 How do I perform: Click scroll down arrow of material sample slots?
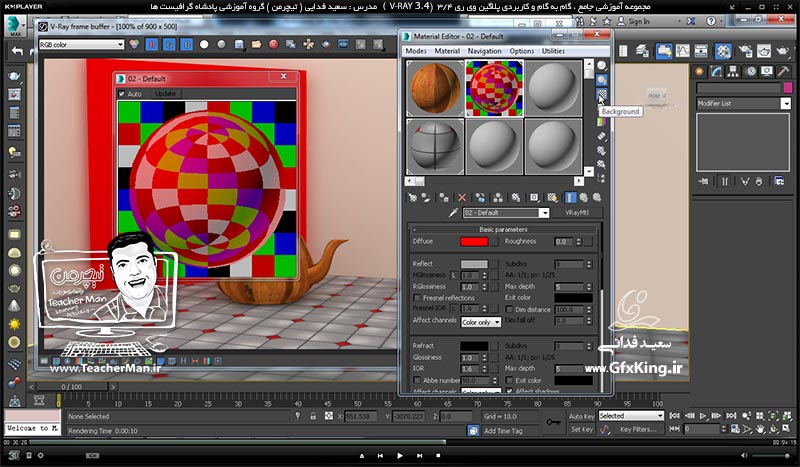point(589,171)
